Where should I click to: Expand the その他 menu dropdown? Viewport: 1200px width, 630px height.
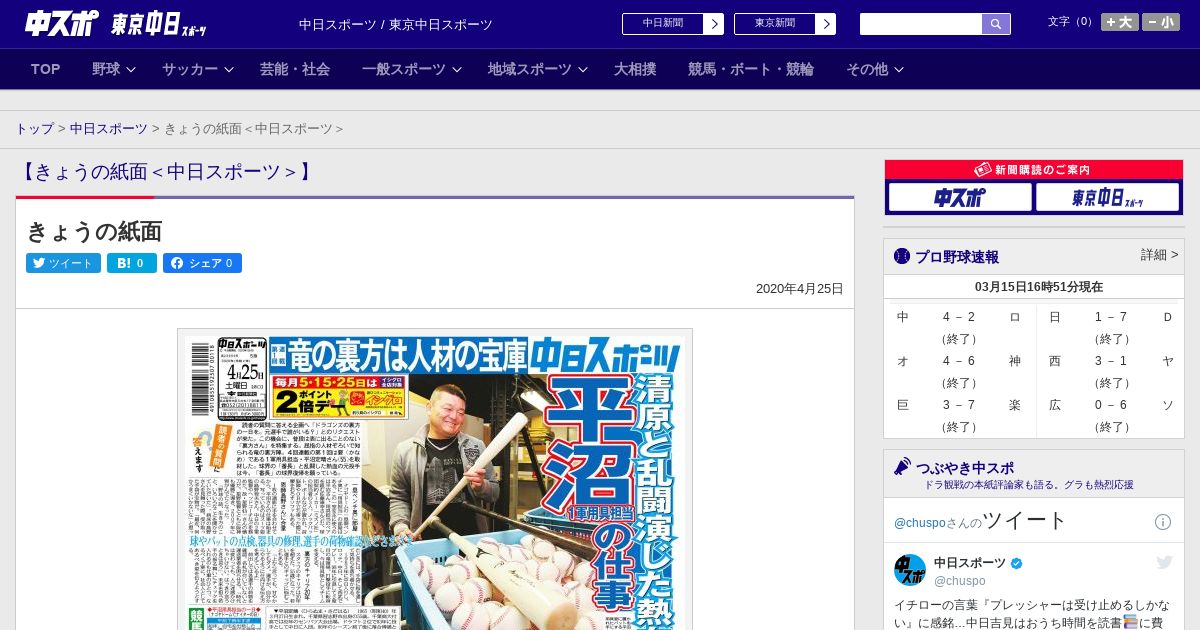[875, 69]
